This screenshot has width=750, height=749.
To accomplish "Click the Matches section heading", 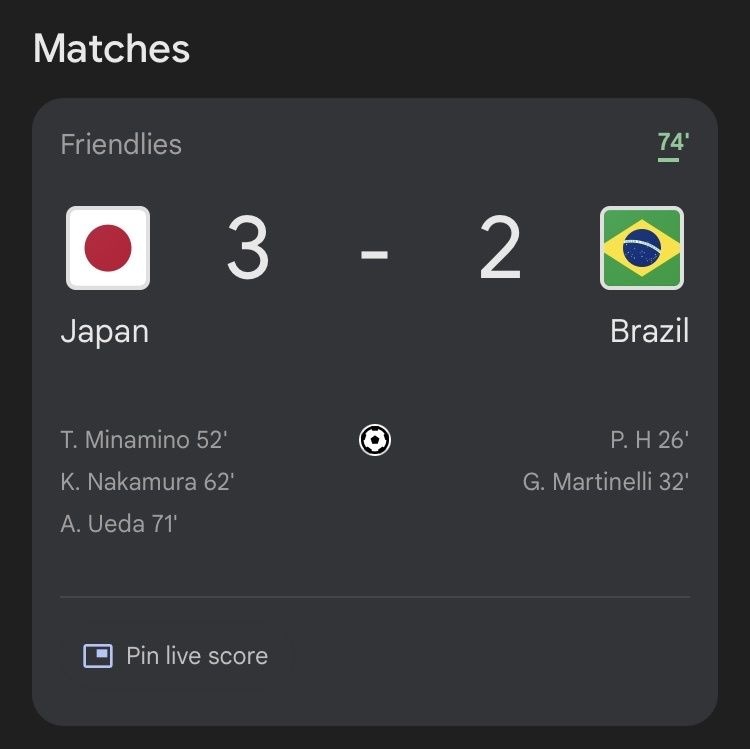I will 111,48.
